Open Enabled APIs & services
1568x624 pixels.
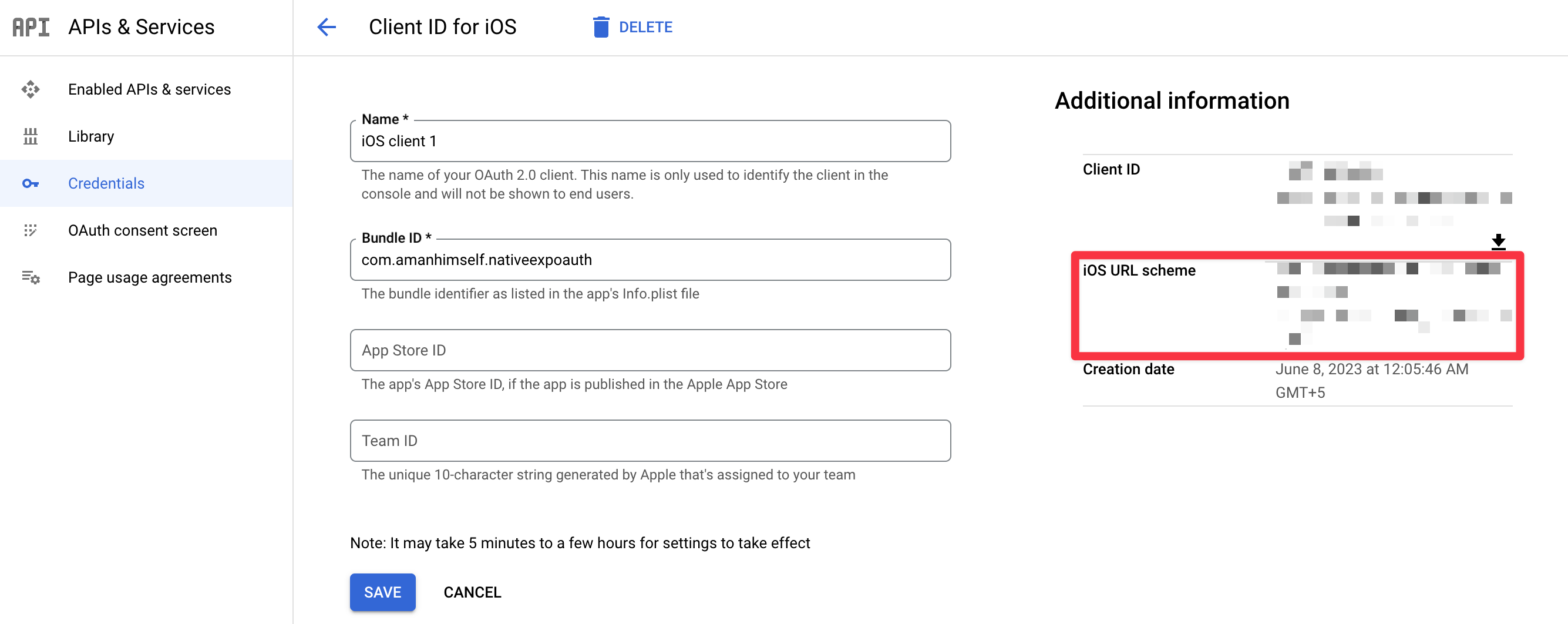(146, 89)
